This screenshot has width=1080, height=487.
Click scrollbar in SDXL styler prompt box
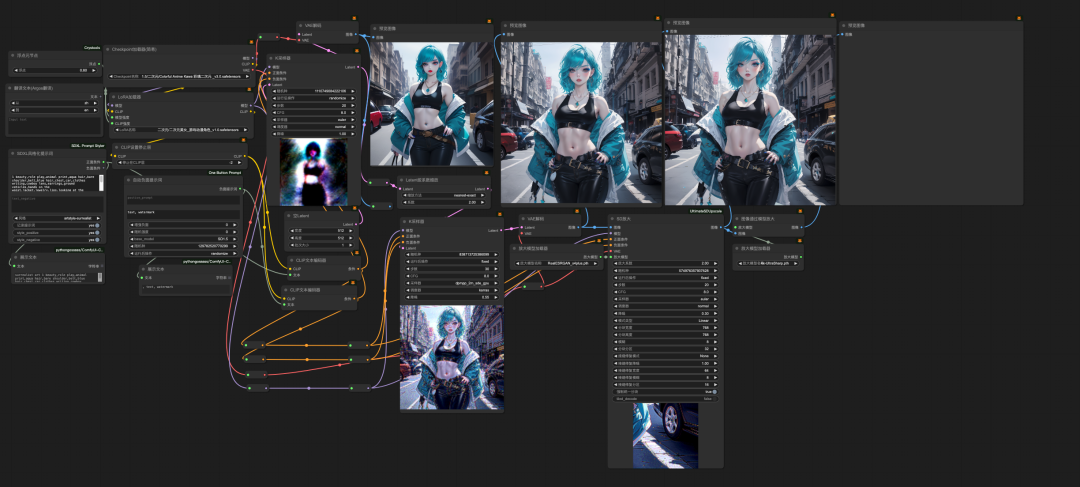pos(102,183)
